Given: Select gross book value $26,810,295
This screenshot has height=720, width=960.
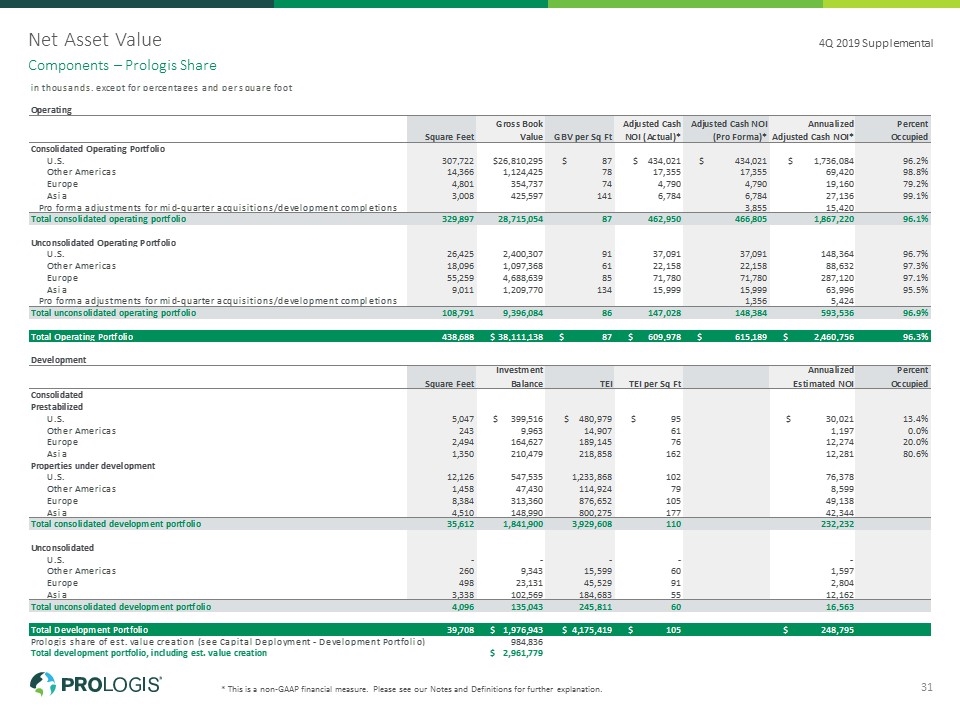Looking at the screenshot, I should [x=517, y=161].
